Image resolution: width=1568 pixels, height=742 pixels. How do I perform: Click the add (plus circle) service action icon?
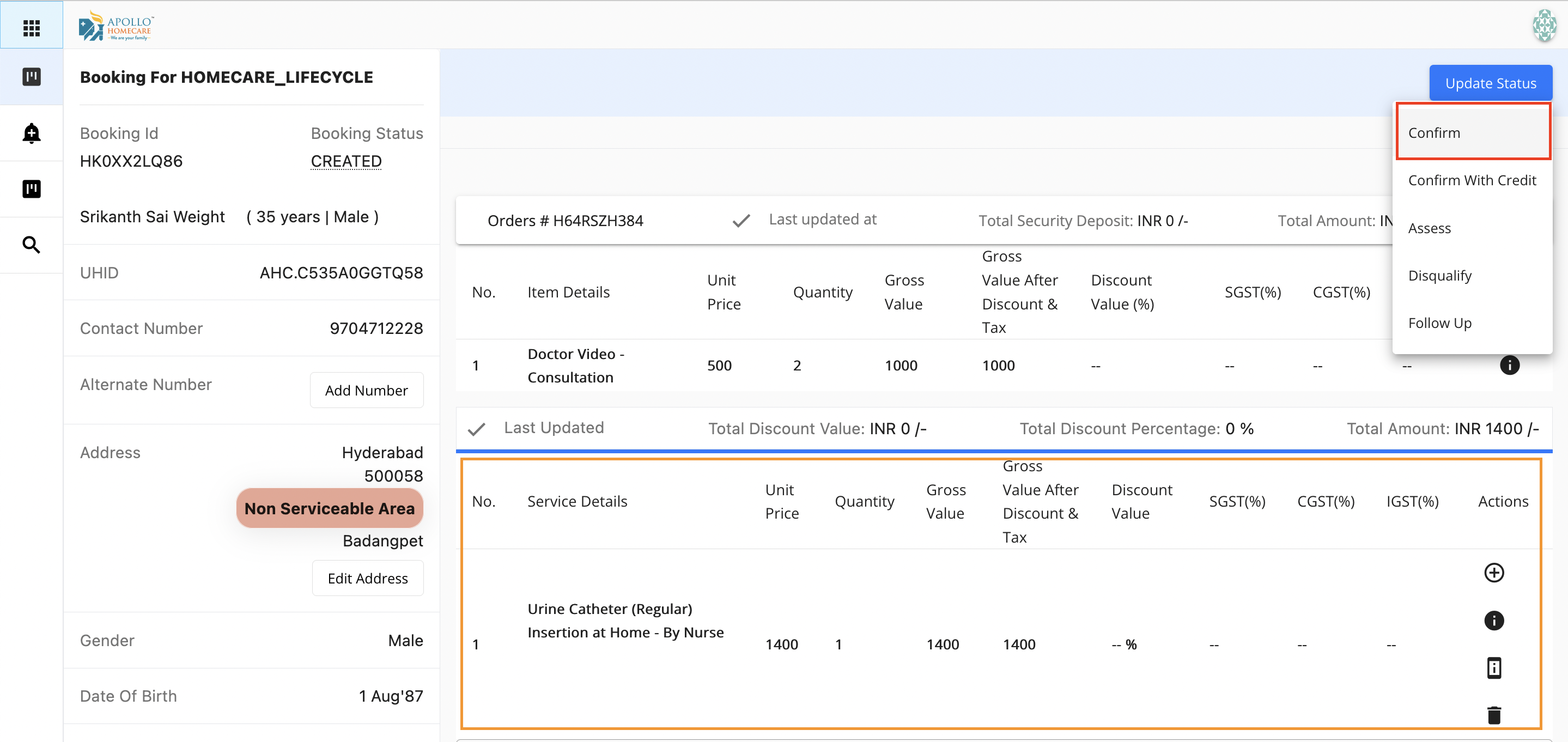[1493, 572]
